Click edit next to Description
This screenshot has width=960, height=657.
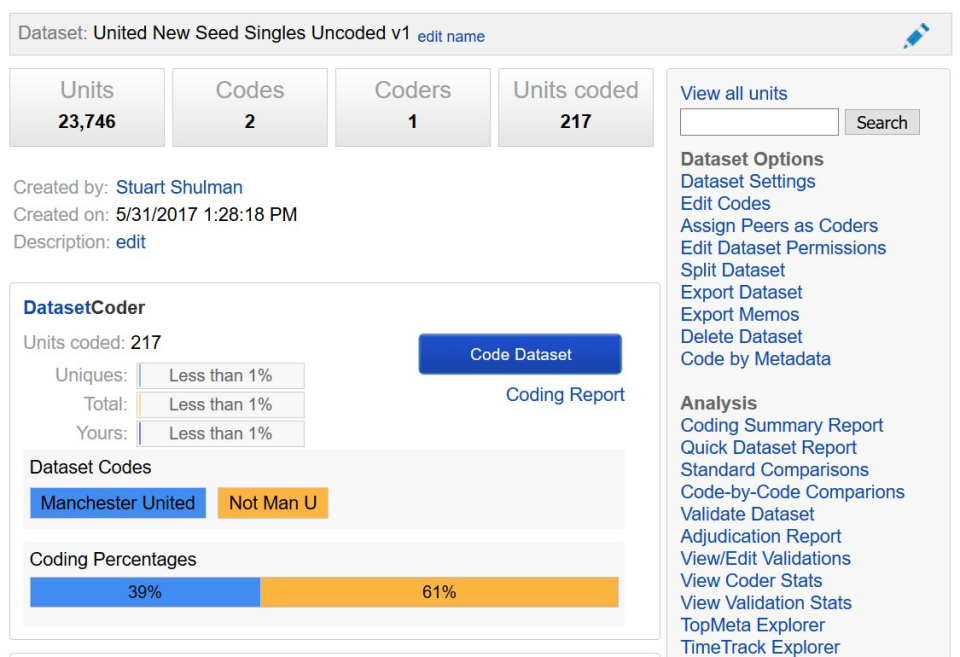131,242
